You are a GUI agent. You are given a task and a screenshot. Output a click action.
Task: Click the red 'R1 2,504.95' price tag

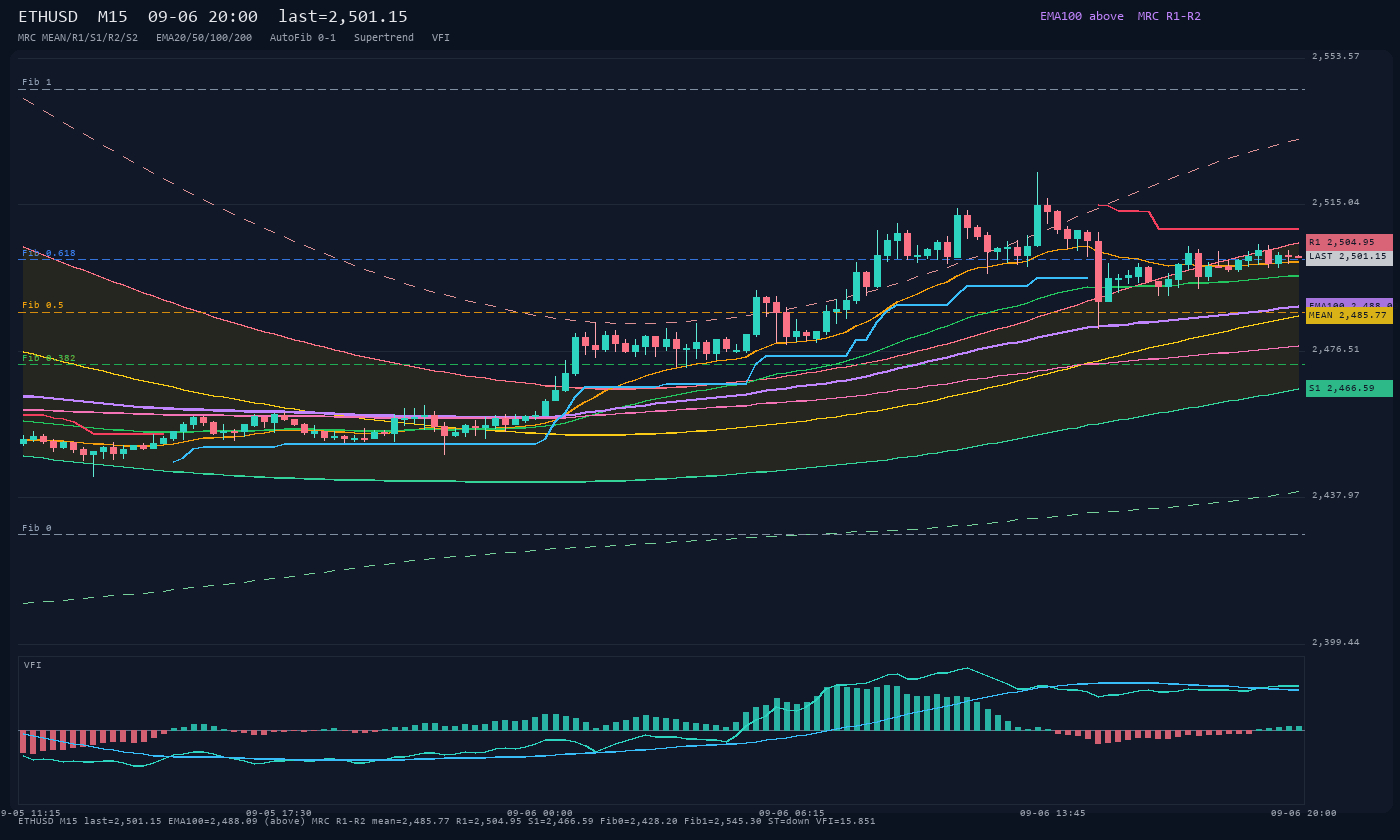pos(1349,242)
